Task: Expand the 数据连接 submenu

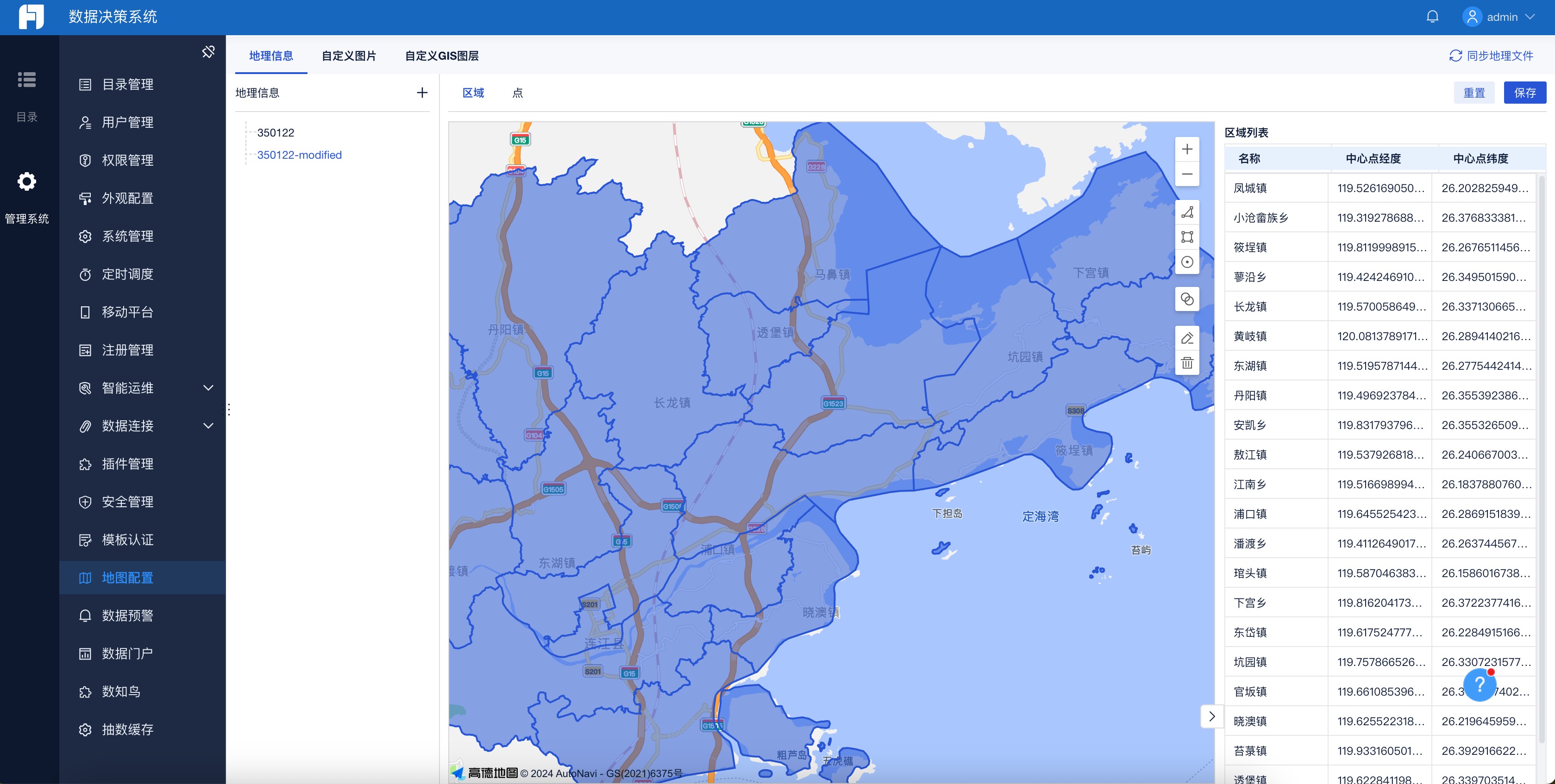Action: pos(207,426)
